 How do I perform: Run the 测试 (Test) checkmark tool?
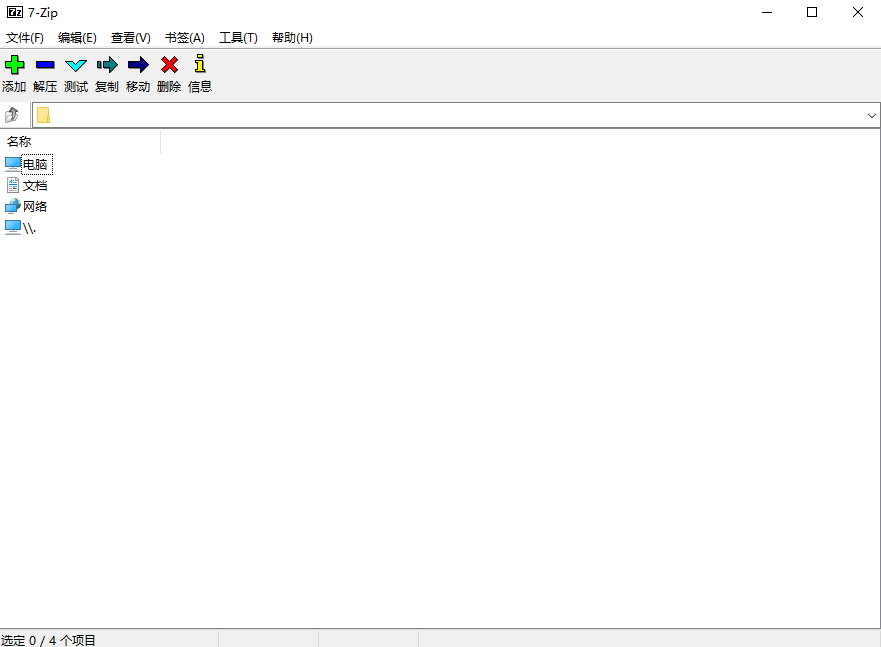coord(76,65)
